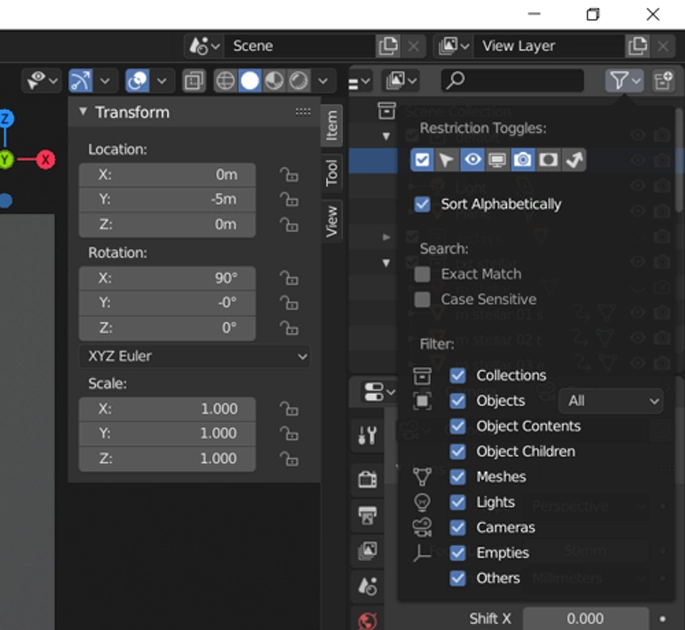
Task: Click the Add View Layer copy icon
Action: click(x=637, y=46)
